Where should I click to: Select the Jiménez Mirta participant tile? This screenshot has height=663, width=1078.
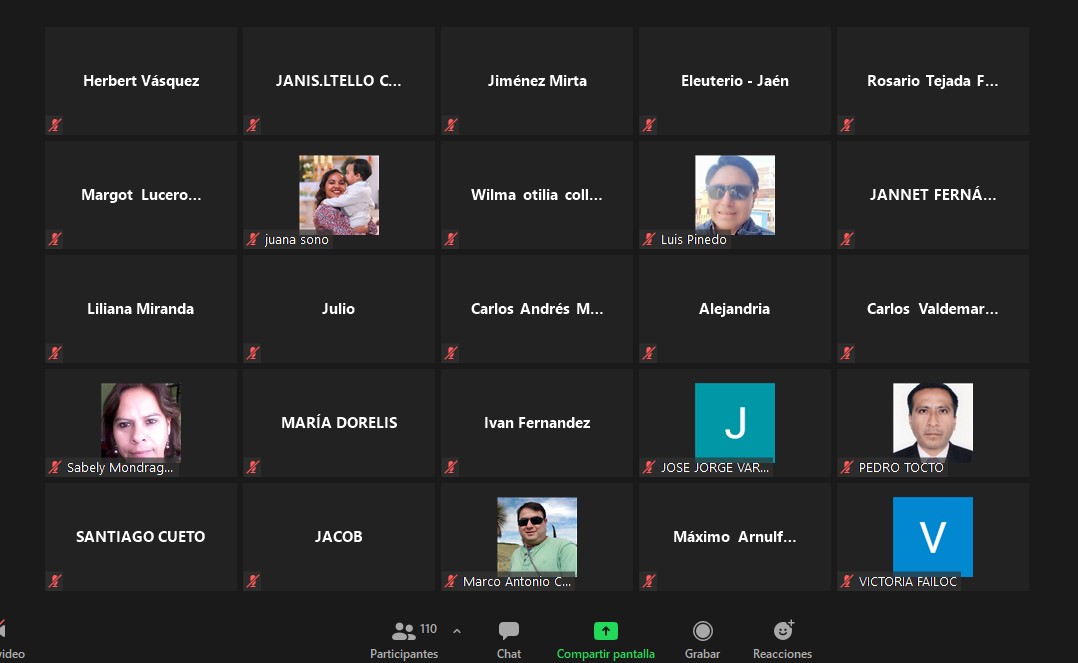click(537, 81)
